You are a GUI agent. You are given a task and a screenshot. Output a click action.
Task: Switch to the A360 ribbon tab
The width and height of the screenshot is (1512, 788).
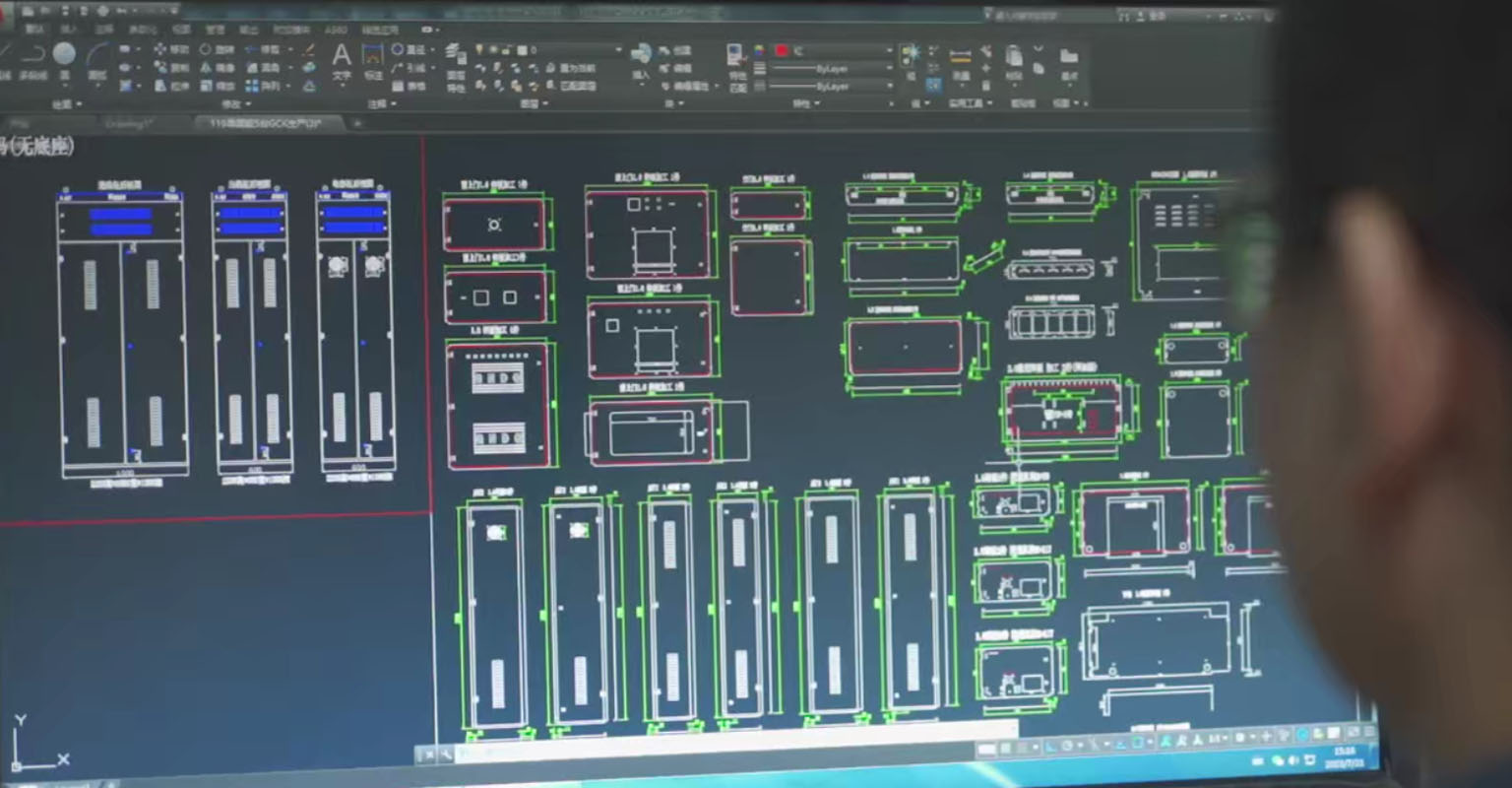point(336,30)
